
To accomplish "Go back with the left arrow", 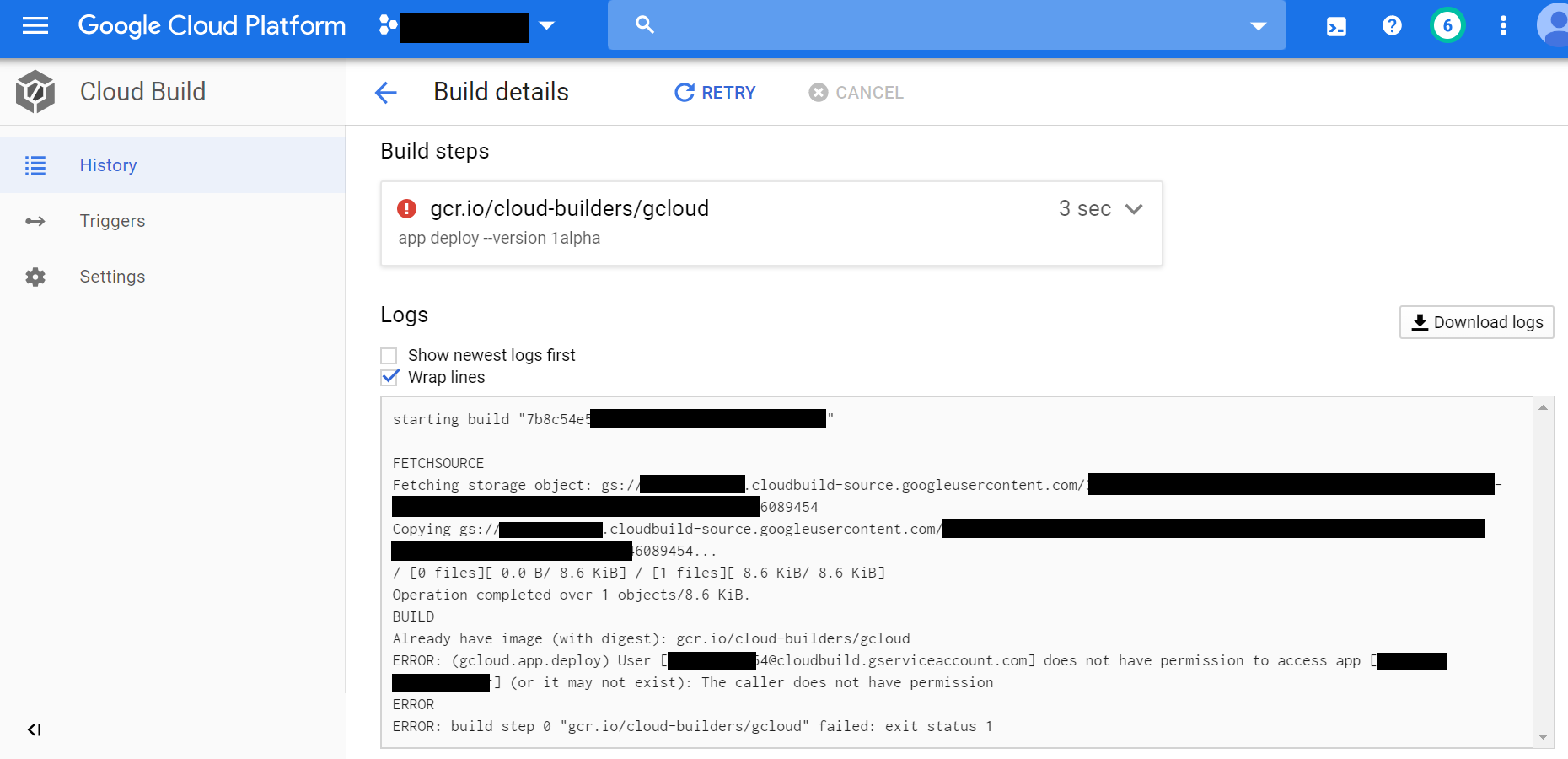I will coord(385,93).
